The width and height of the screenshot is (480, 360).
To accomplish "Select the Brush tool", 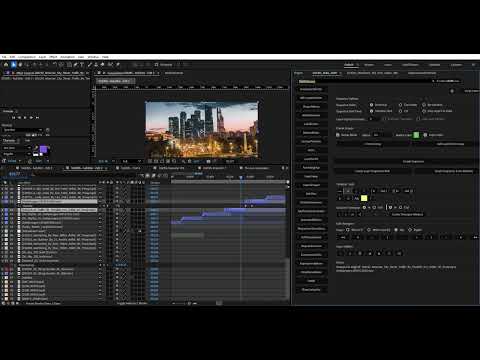I will [x=89, y=65].
